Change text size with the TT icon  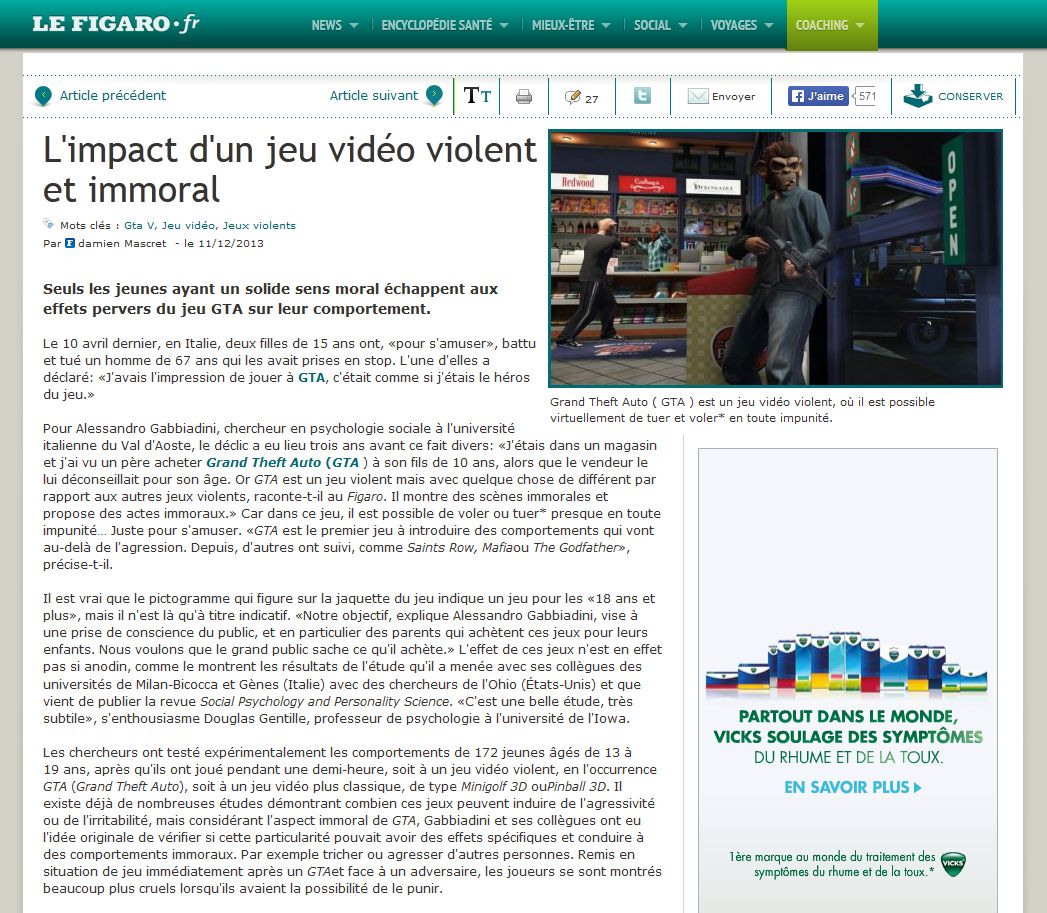click(x=477, y=96)
